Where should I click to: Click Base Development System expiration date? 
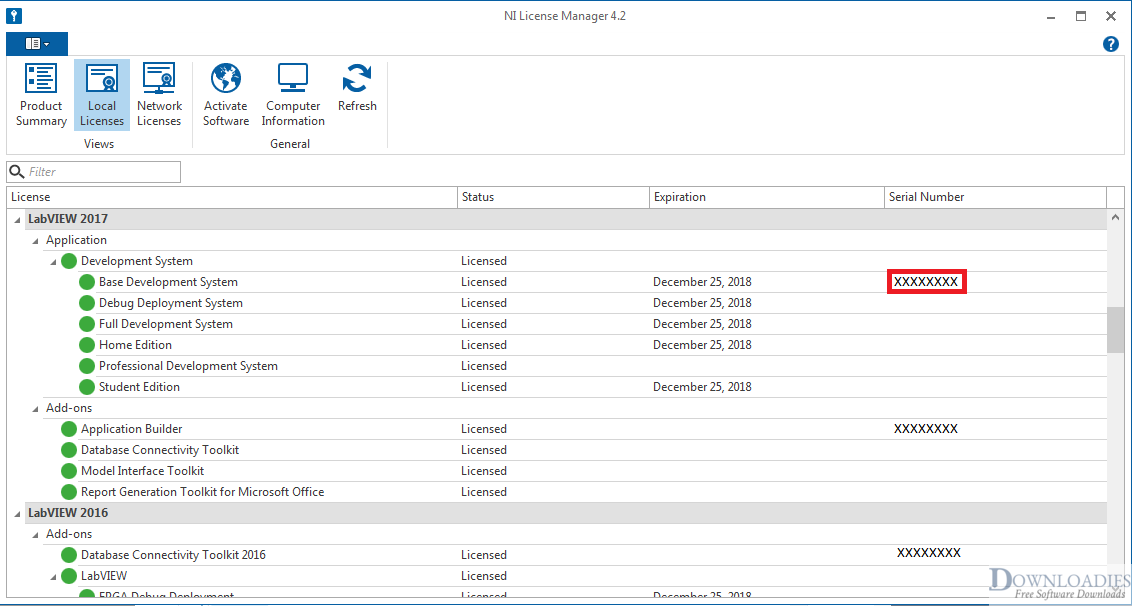click(702, 282)
